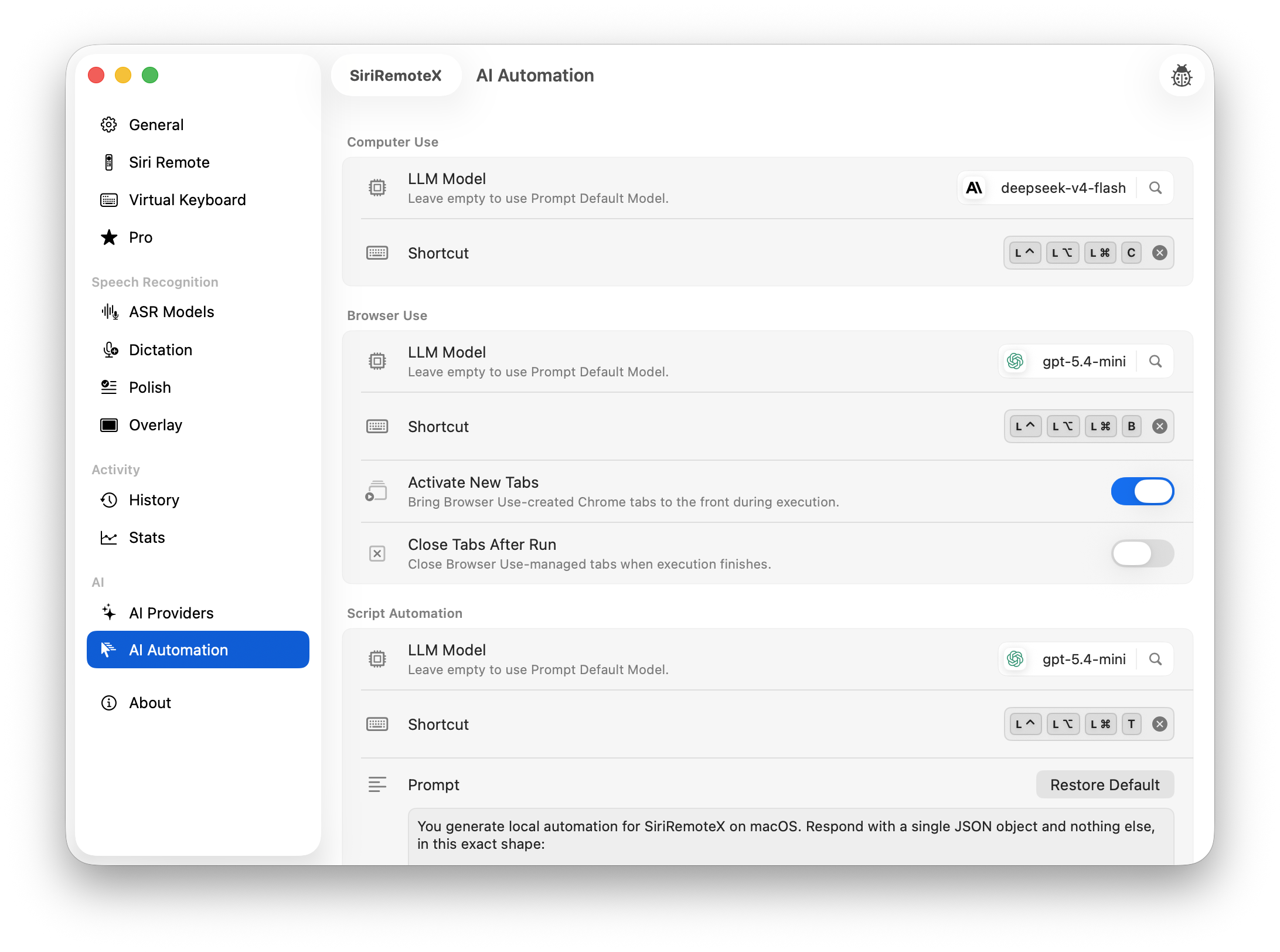The image size is (1280, 952).
Task: Open the Pro section
Action: [198, 237]
